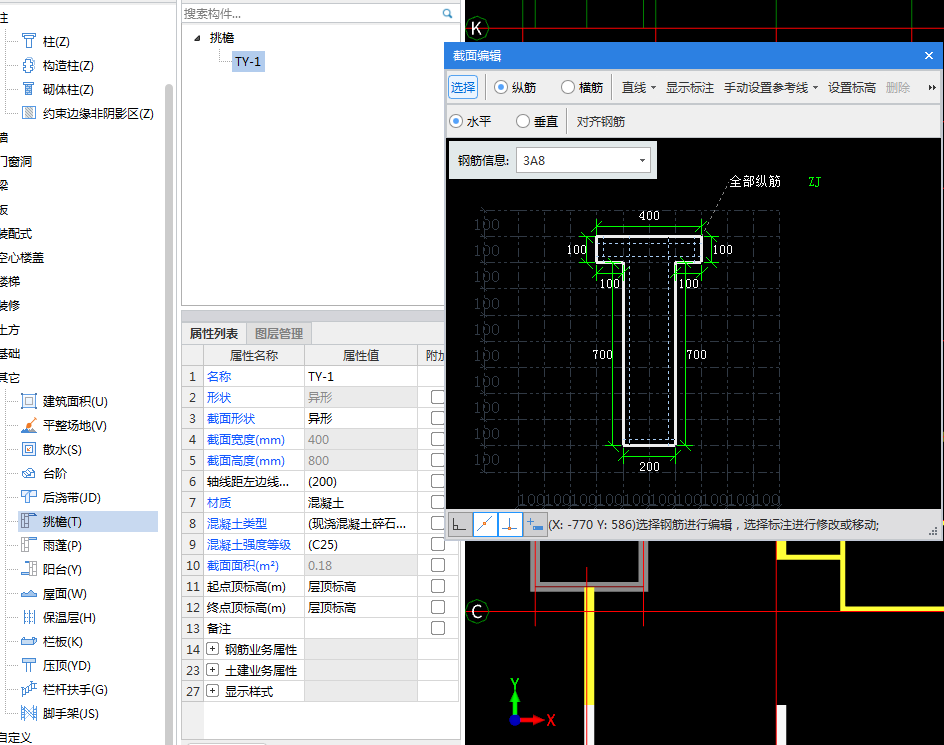Select the 约束边缘非阴影区(Z) icon
This screenshot has width=944, height=745.
[28, 113]
